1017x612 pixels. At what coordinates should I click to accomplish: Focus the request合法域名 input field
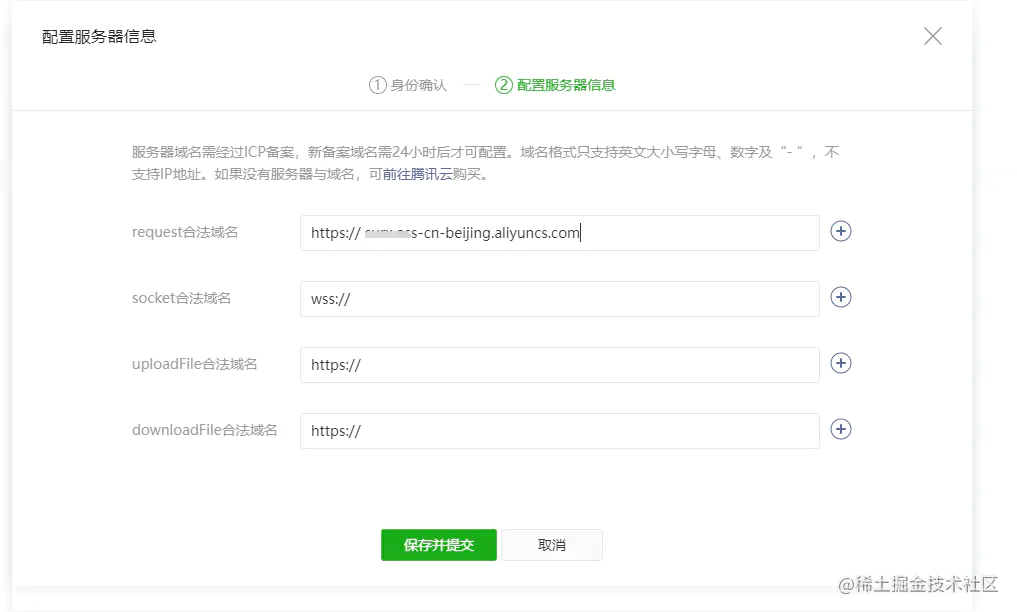[559, 233]
